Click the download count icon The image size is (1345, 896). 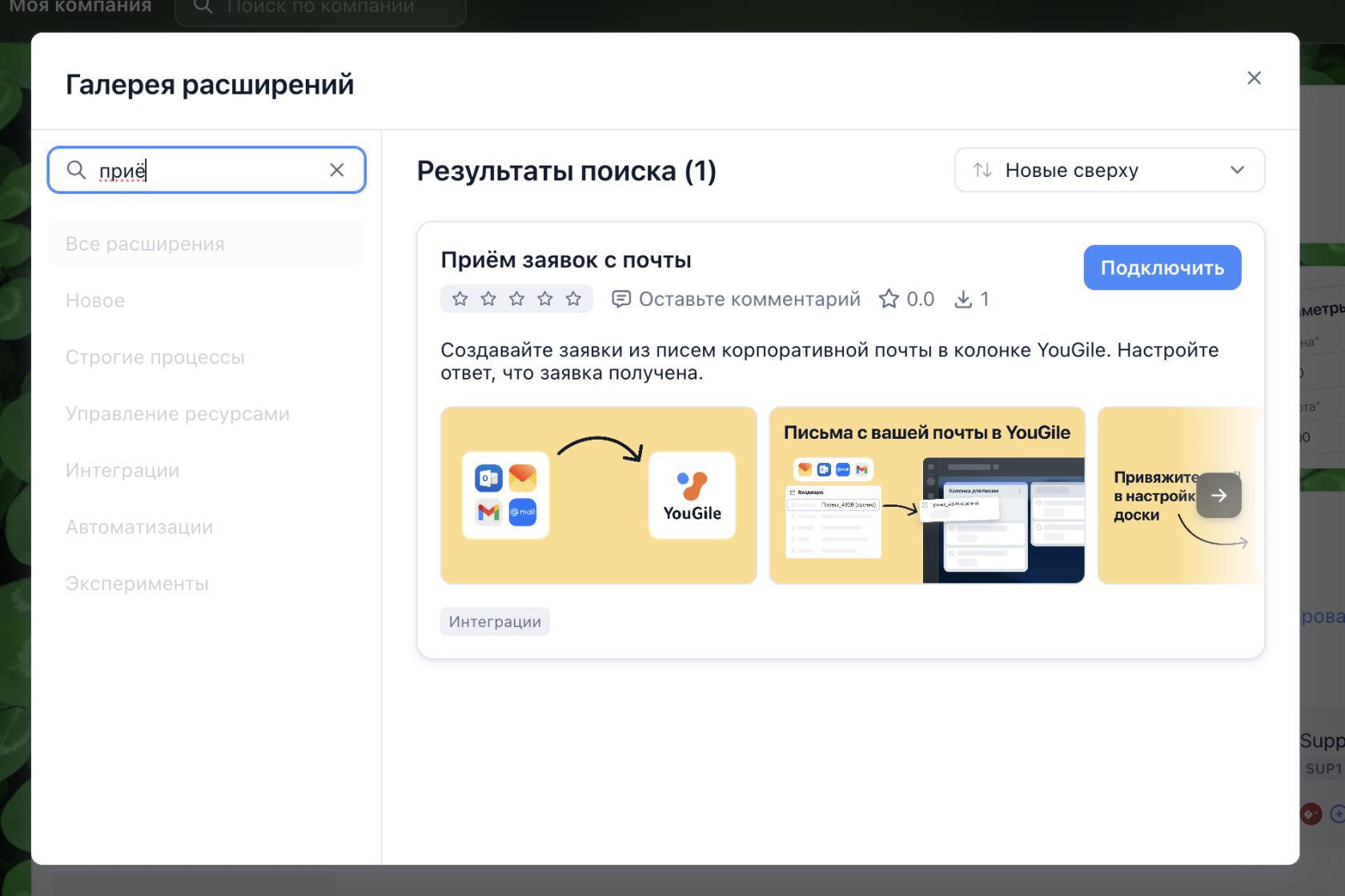point(963,299)
